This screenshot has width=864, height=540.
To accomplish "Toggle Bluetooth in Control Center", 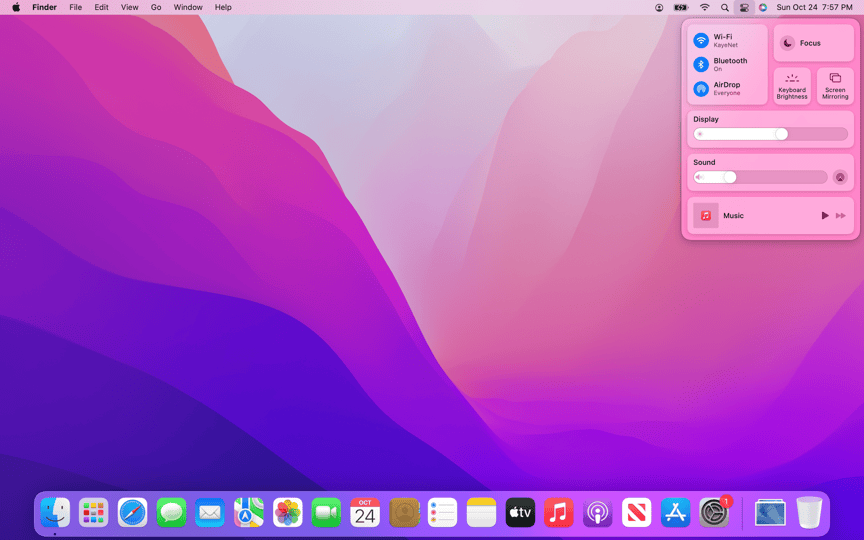I will click(x=701, y=64).
